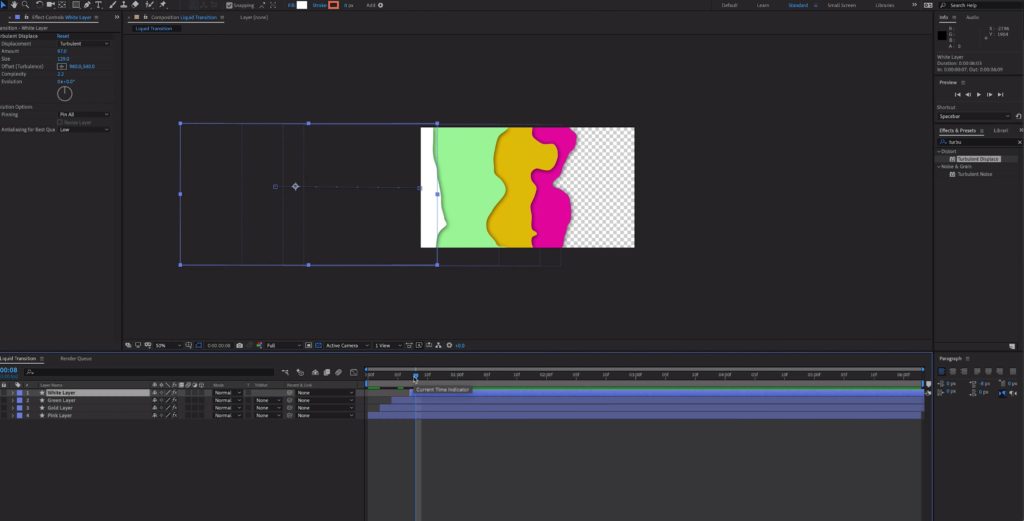Select the Type tool
The width and height of the screenshot is (1024, 521).
98,5
